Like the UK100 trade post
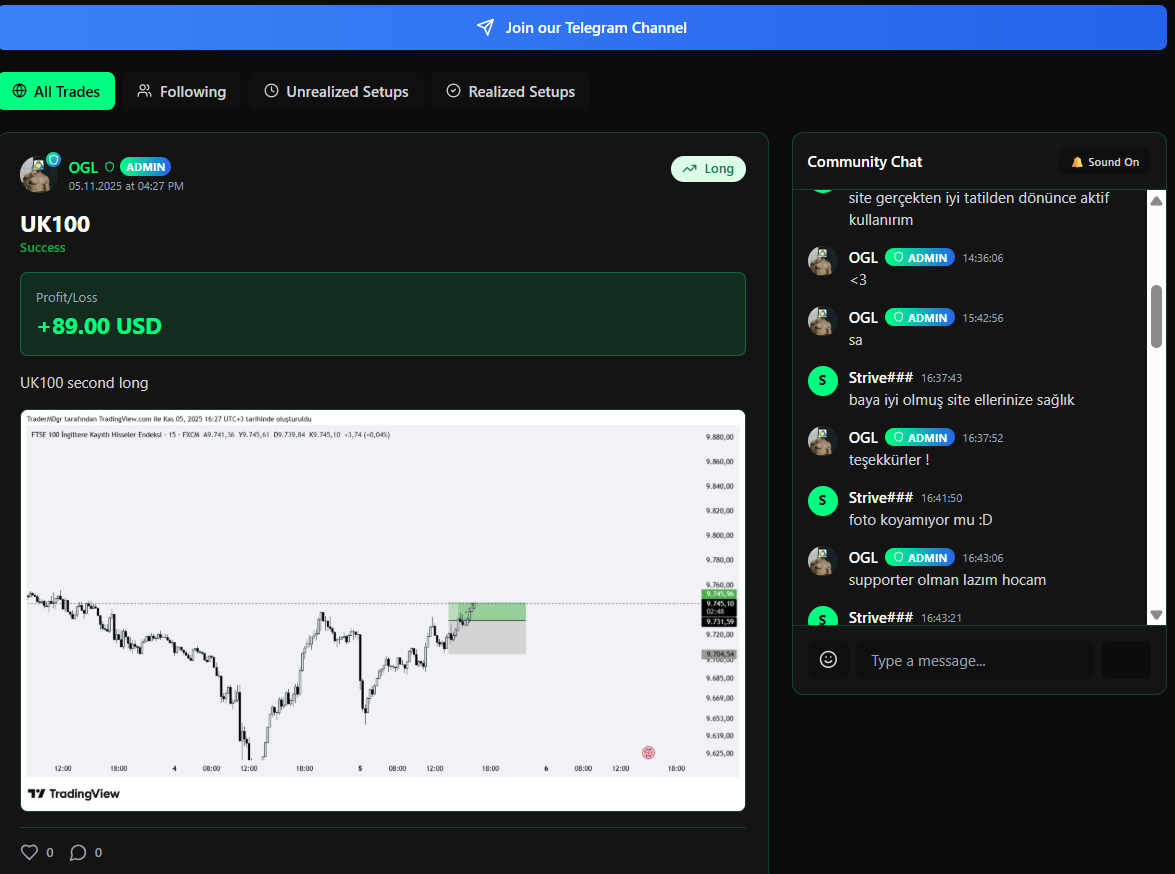1175x874 pixels. [29, 852]
